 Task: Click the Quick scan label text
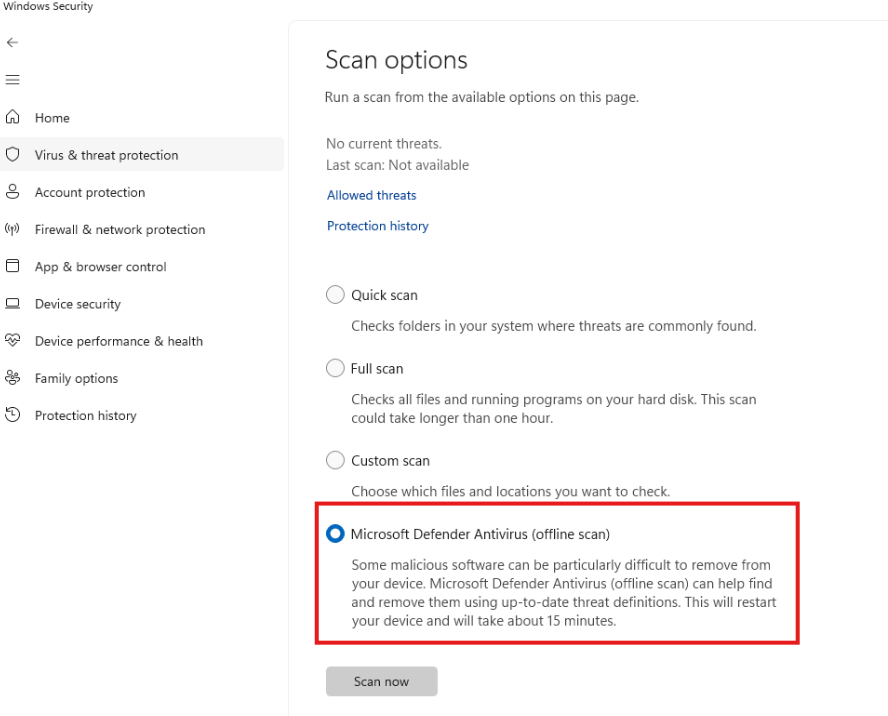click(385, 295)
